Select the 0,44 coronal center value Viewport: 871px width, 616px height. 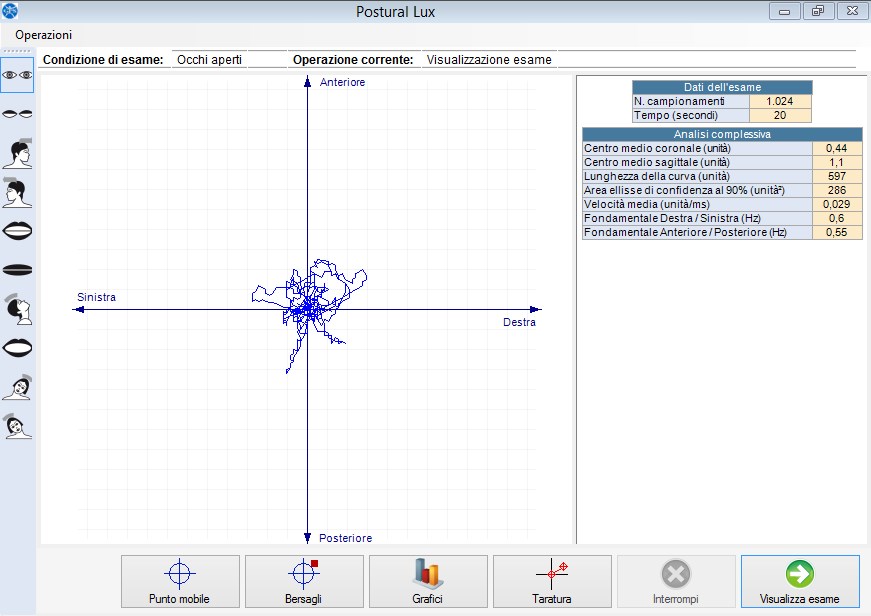[x=837, y=148]
